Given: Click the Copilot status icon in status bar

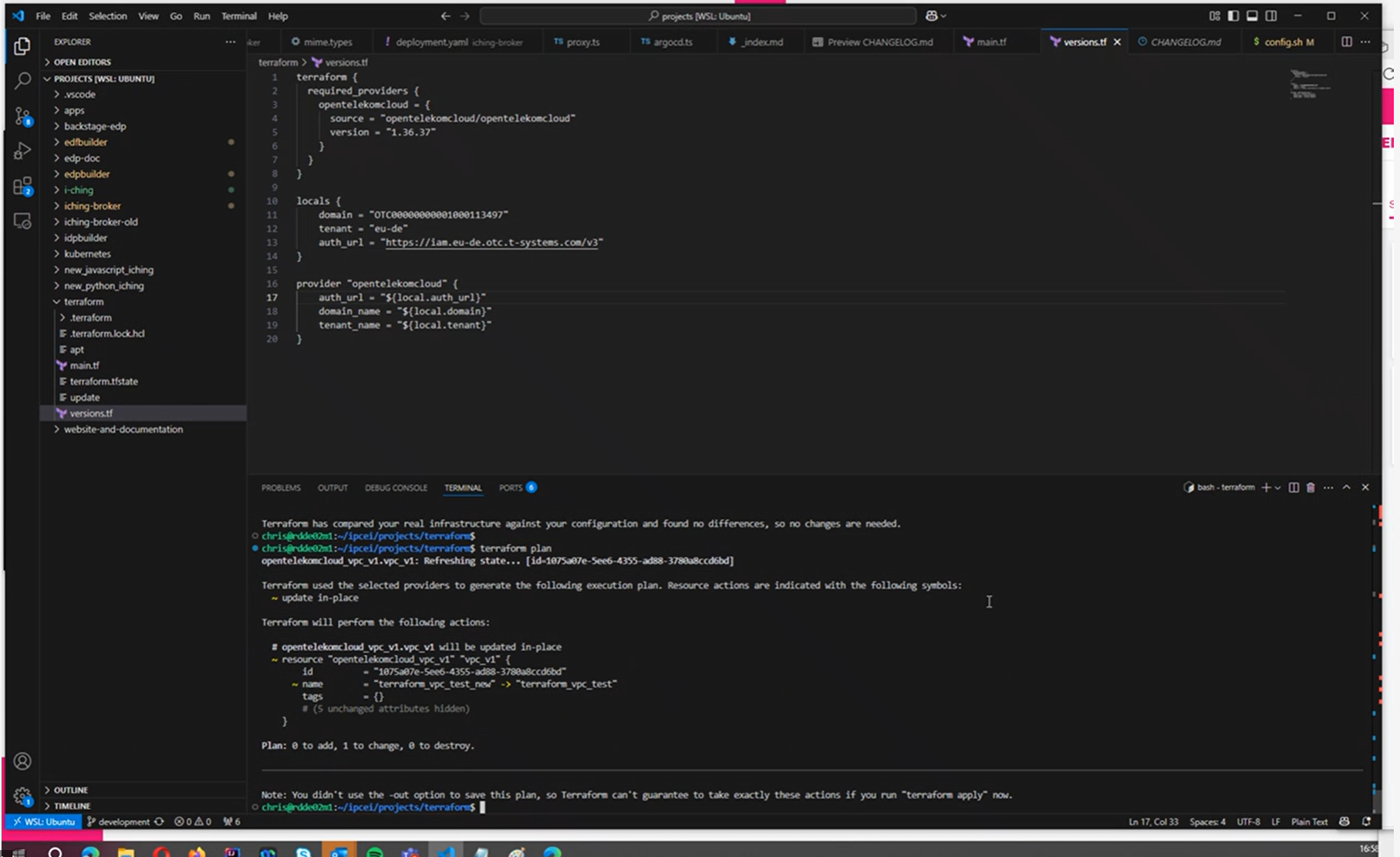Looking at the screenshot, I should pyautogui.click(x=1344, y=822).
